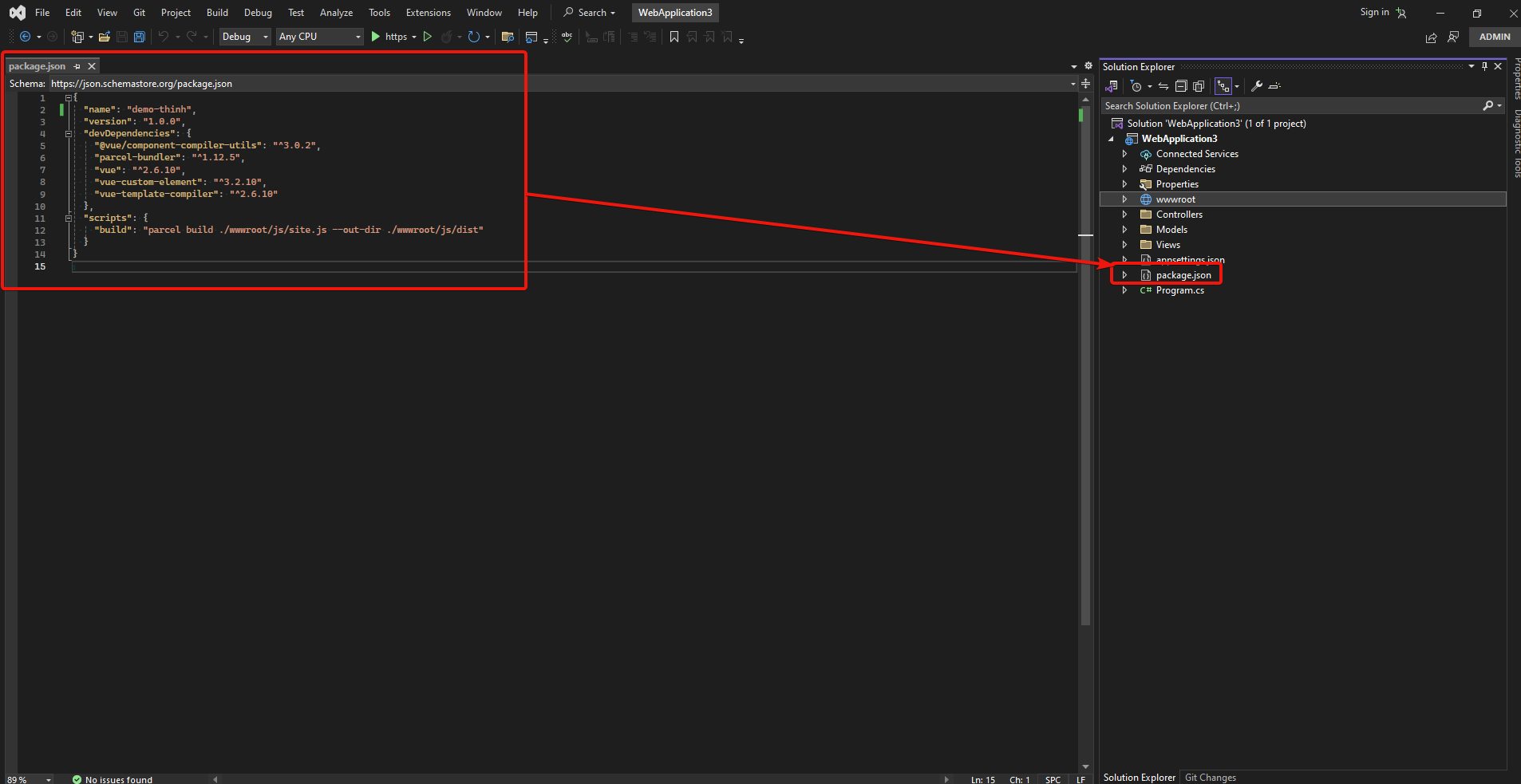Image resolution: width=1521 pixels, height=784 pixels.
Task: Click the Open File folder icon
Action: (104, 37)
